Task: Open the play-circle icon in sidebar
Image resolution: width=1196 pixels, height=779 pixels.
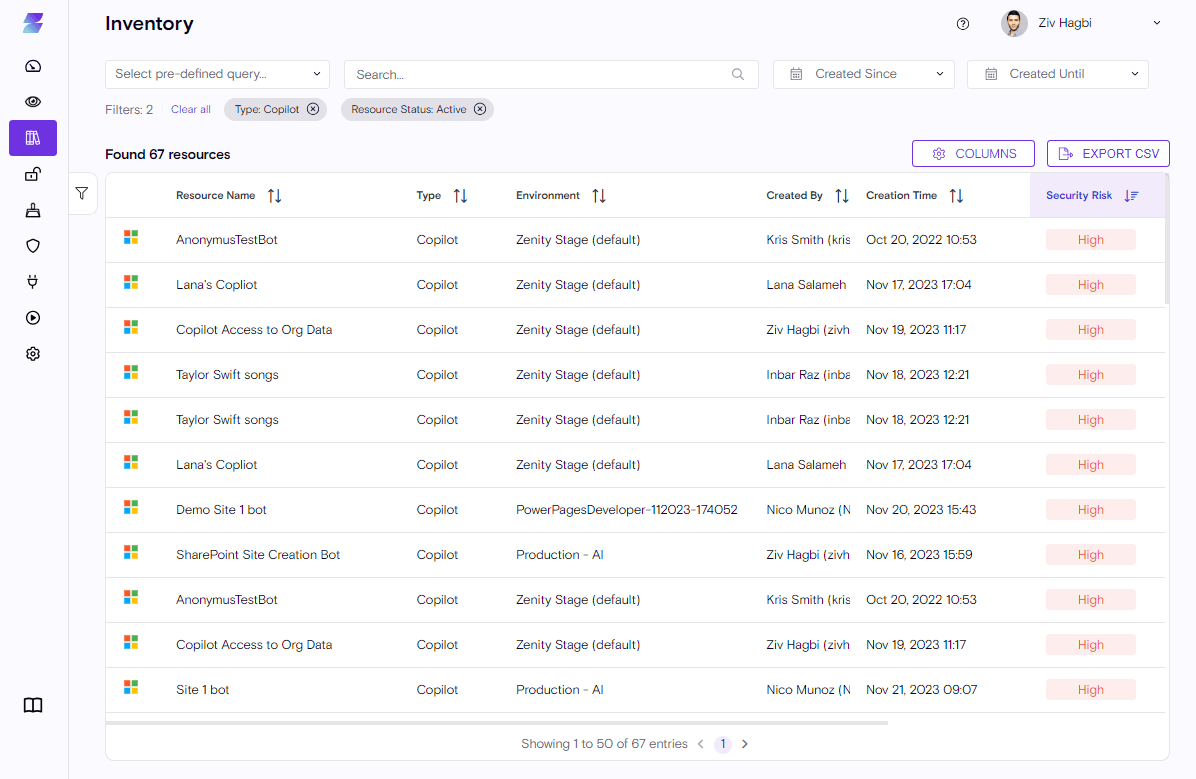Action: click(x=33, y=317)
